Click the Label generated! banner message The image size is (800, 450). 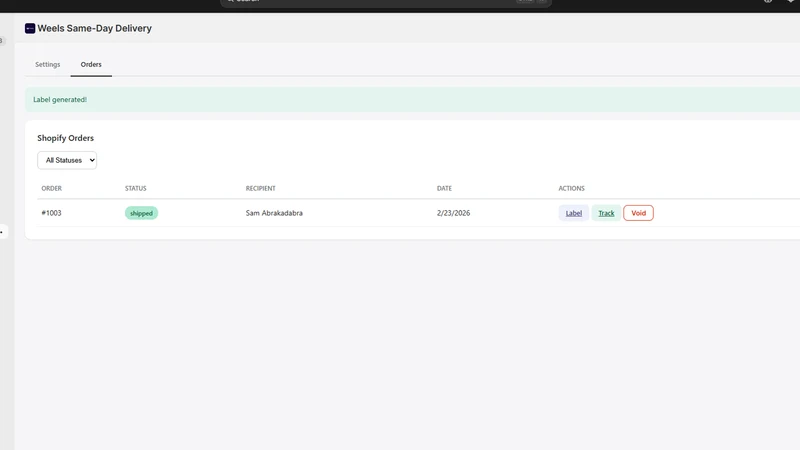point(60,99)
